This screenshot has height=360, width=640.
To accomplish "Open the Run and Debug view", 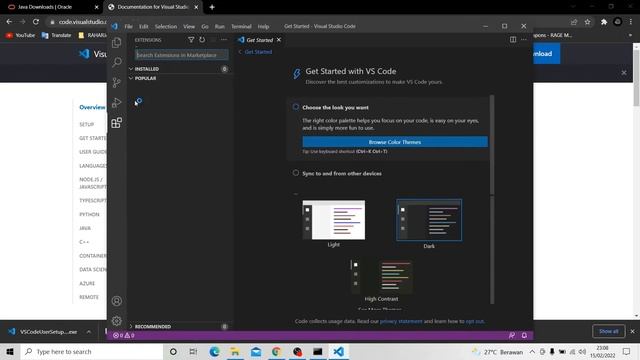I will (117, 102).
